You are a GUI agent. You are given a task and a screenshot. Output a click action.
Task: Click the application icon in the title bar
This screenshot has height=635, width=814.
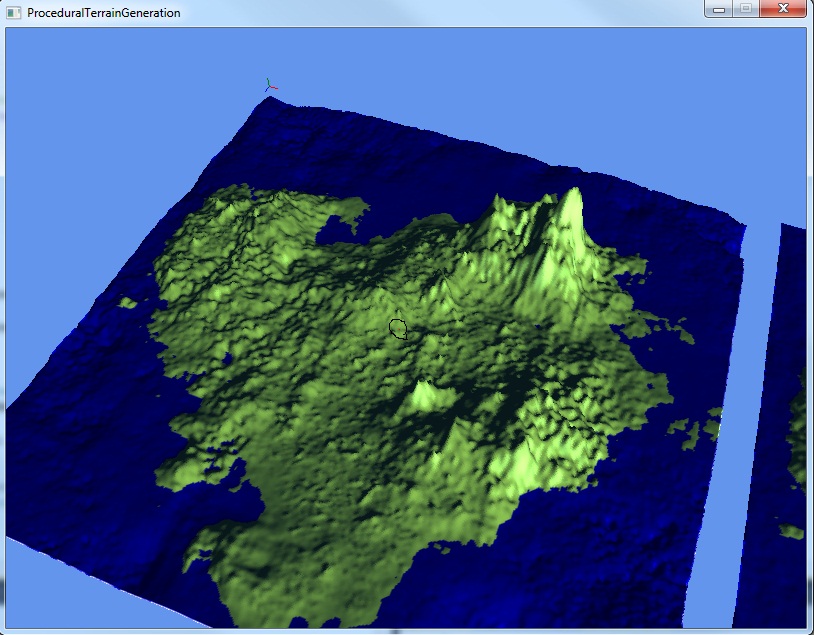(x=13, y=12)
